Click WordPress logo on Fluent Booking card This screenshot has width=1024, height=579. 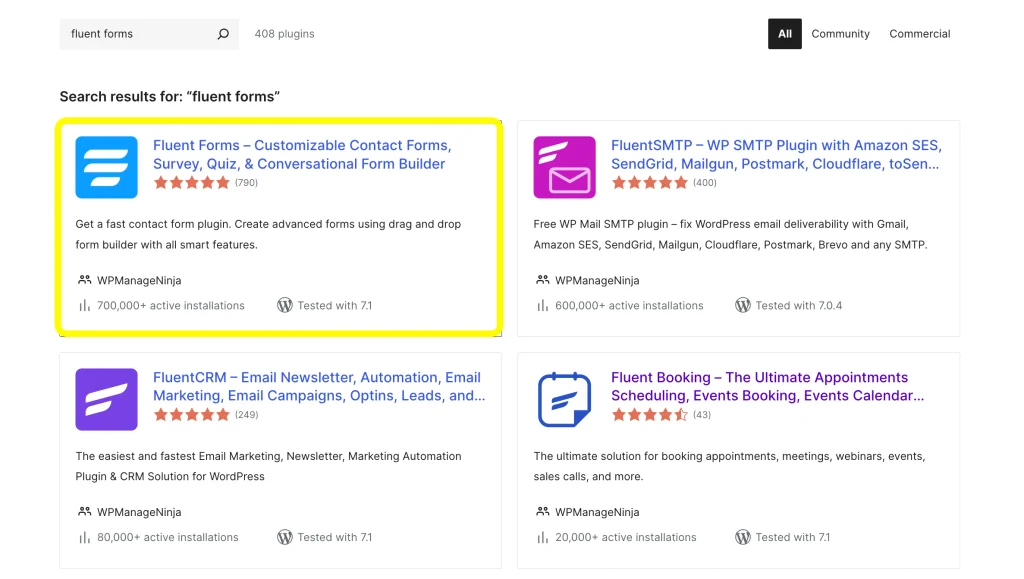click(x=743, y=537)
